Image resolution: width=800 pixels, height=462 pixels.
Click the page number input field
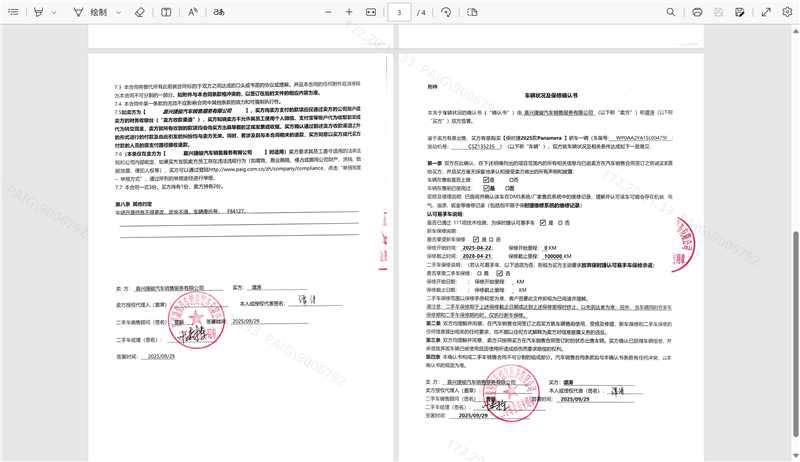400,12
